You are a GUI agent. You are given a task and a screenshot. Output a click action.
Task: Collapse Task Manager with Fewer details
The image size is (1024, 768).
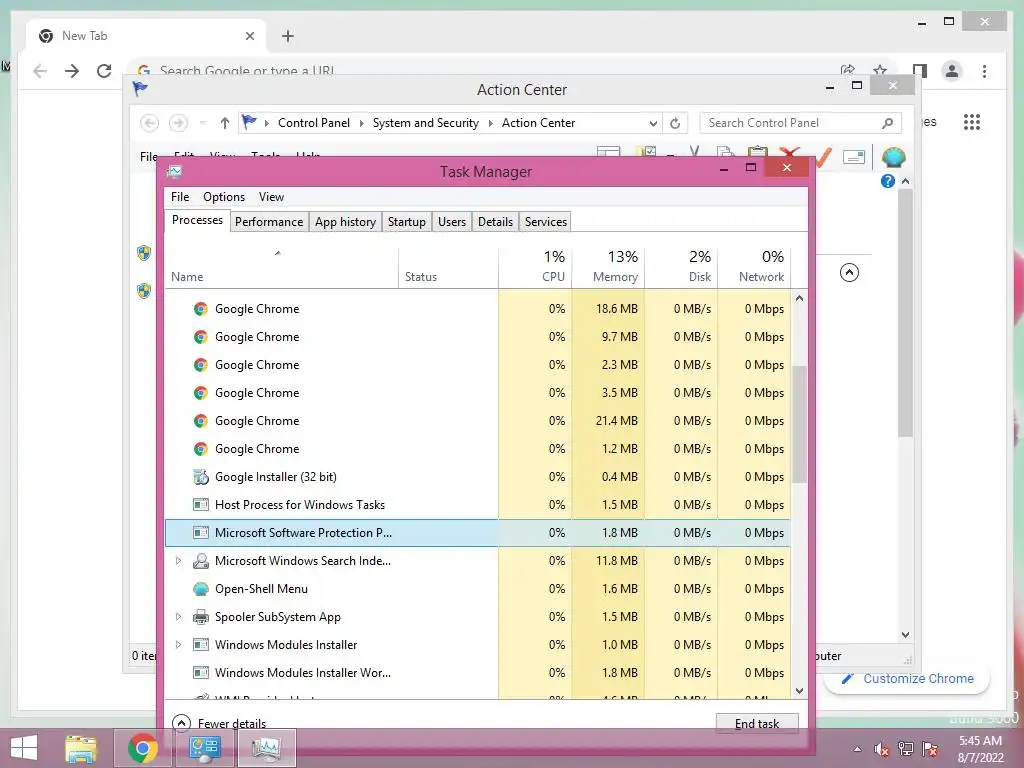tap(219, 724)
